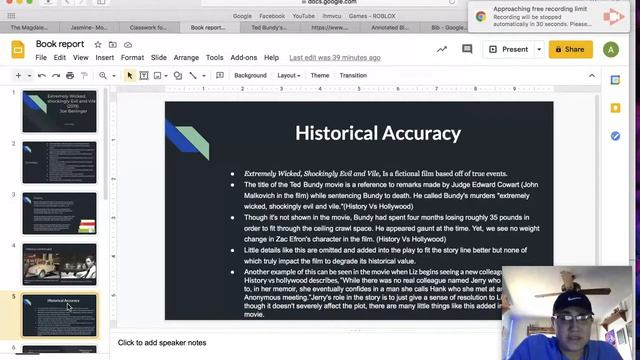Open the Help menu
The image size is (640, 360).
pos(271,58)
